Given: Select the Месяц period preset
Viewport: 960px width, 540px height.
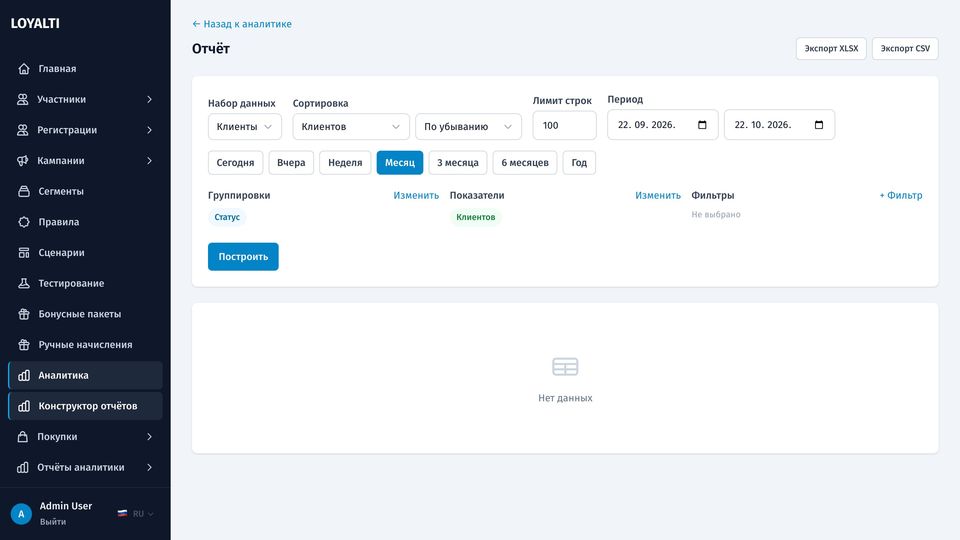Looking at the screenshot, I should 400,163.
